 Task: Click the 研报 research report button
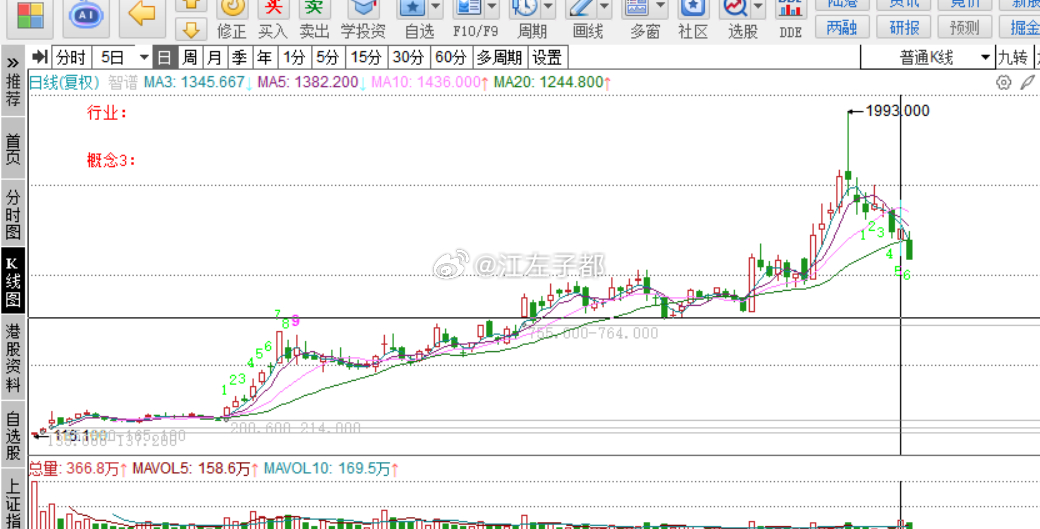tap(903, 27)
